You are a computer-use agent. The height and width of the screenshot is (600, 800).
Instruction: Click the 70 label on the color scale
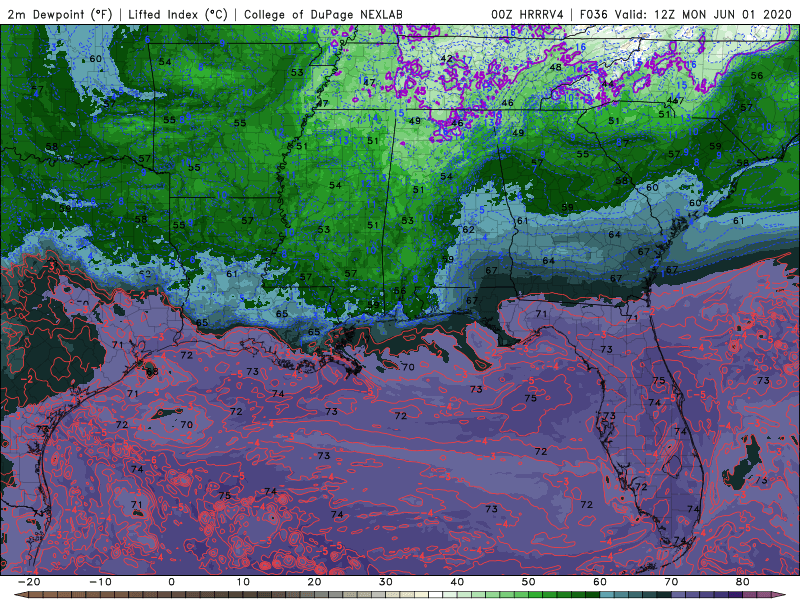[671, 582]
